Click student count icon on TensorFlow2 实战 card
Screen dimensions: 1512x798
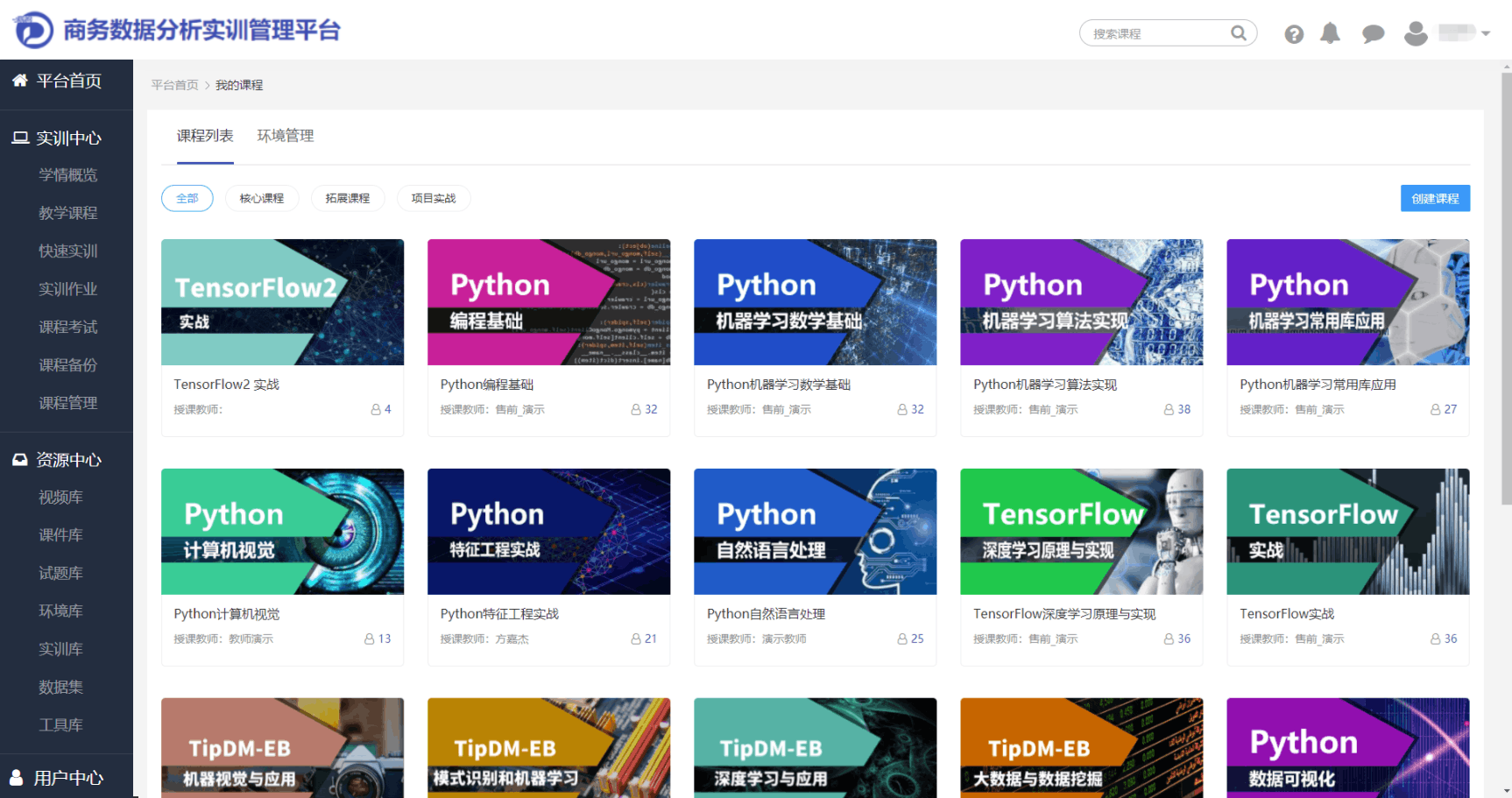(x=376, y=409)
